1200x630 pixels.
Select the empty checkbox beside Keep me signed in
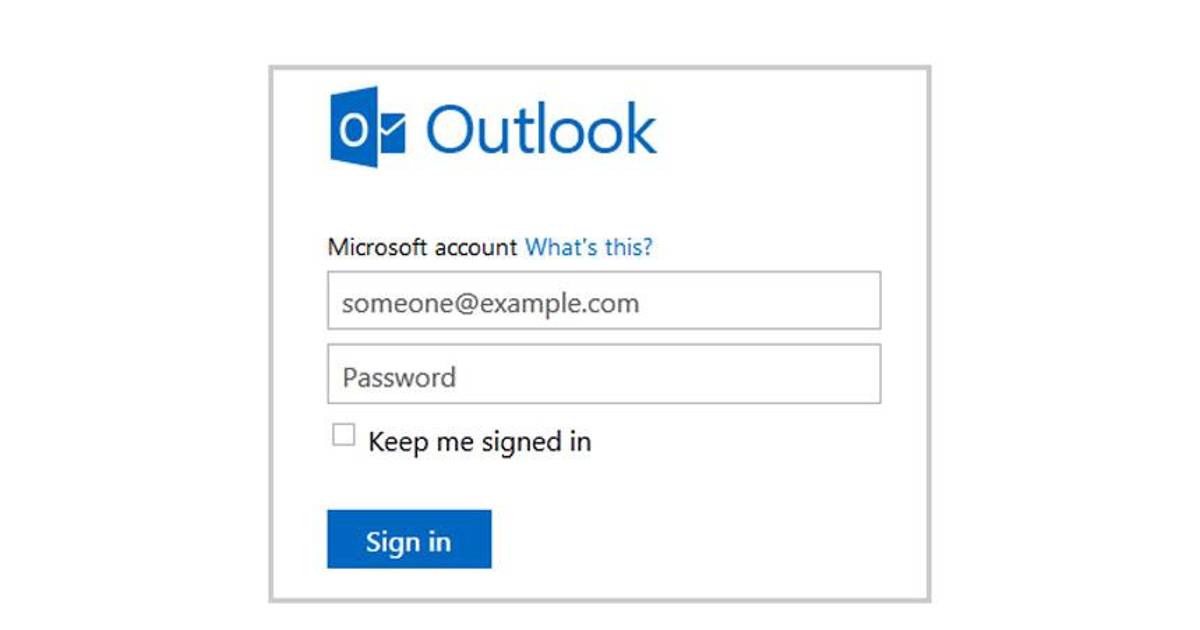point(344,435)
